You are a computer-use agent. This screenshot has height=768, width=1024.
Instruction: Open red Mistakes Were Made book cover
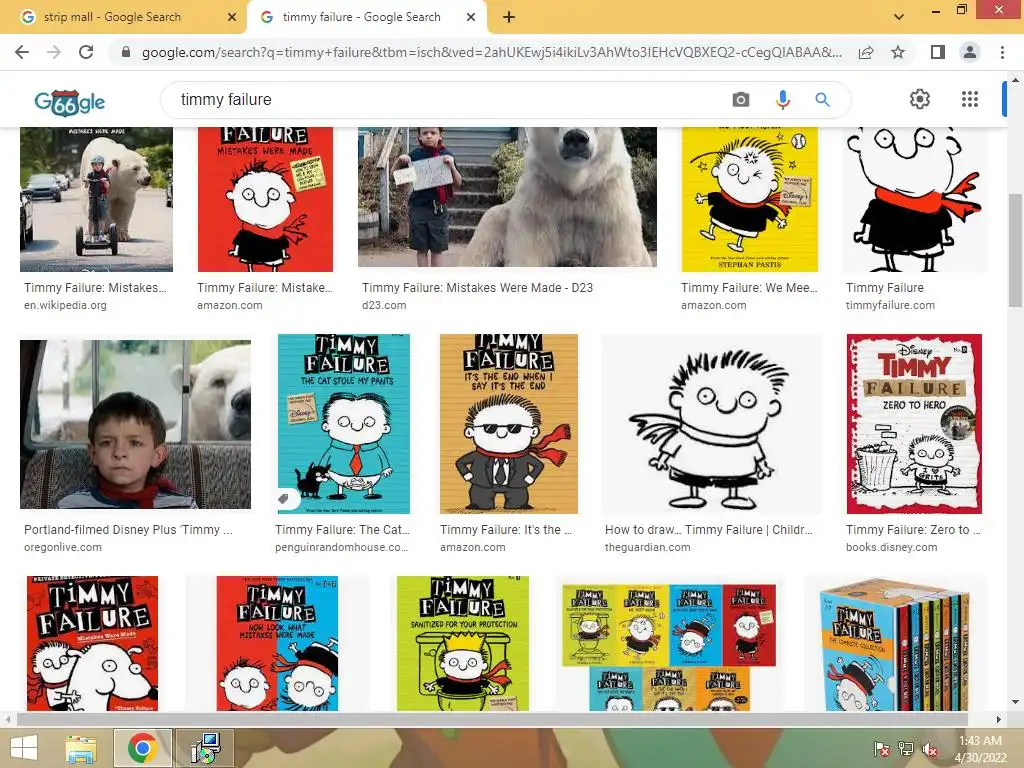(265, 199)
